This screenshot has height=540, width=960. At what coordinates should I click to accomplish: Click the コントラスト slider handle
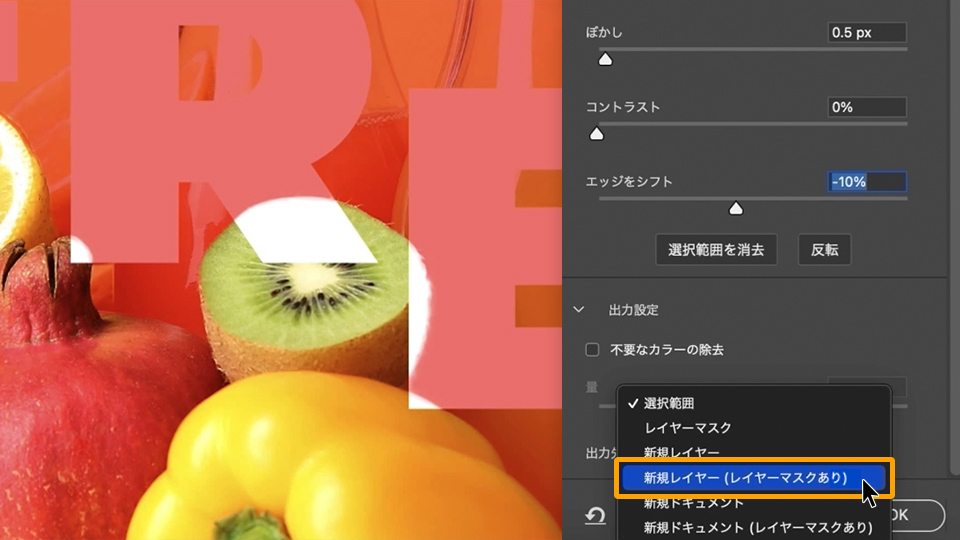(x=596, y=134)
